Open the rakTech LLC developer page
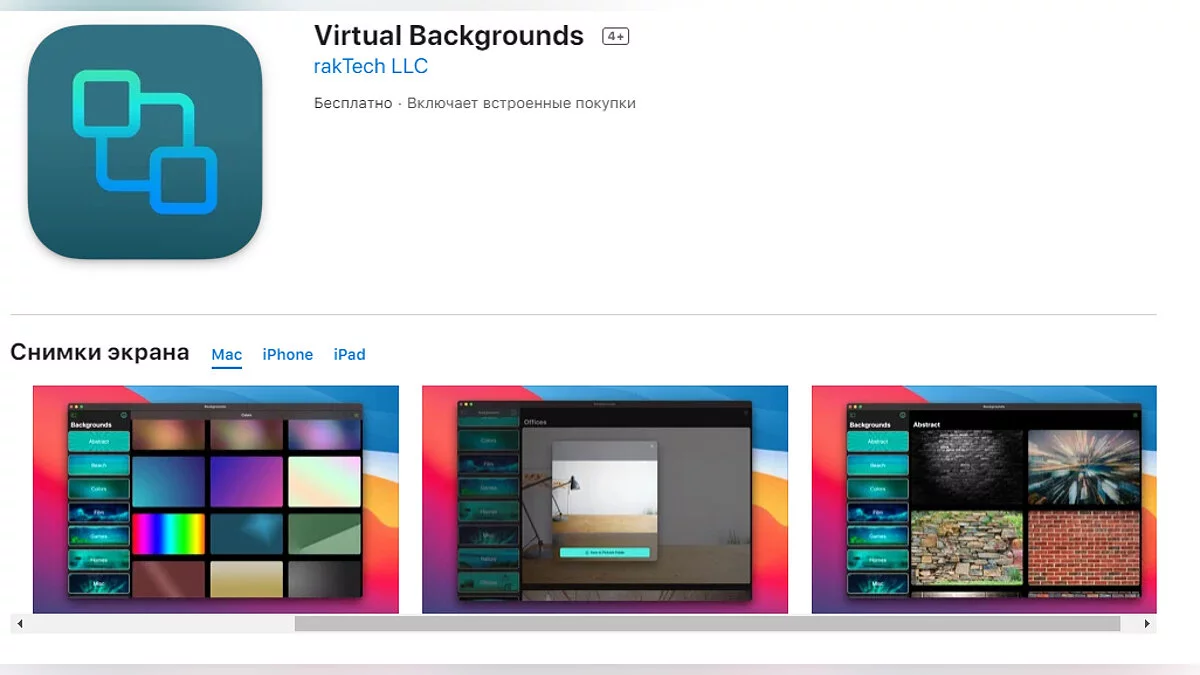The height and width of the screenshot is (675, 1200). coord(371,67)
